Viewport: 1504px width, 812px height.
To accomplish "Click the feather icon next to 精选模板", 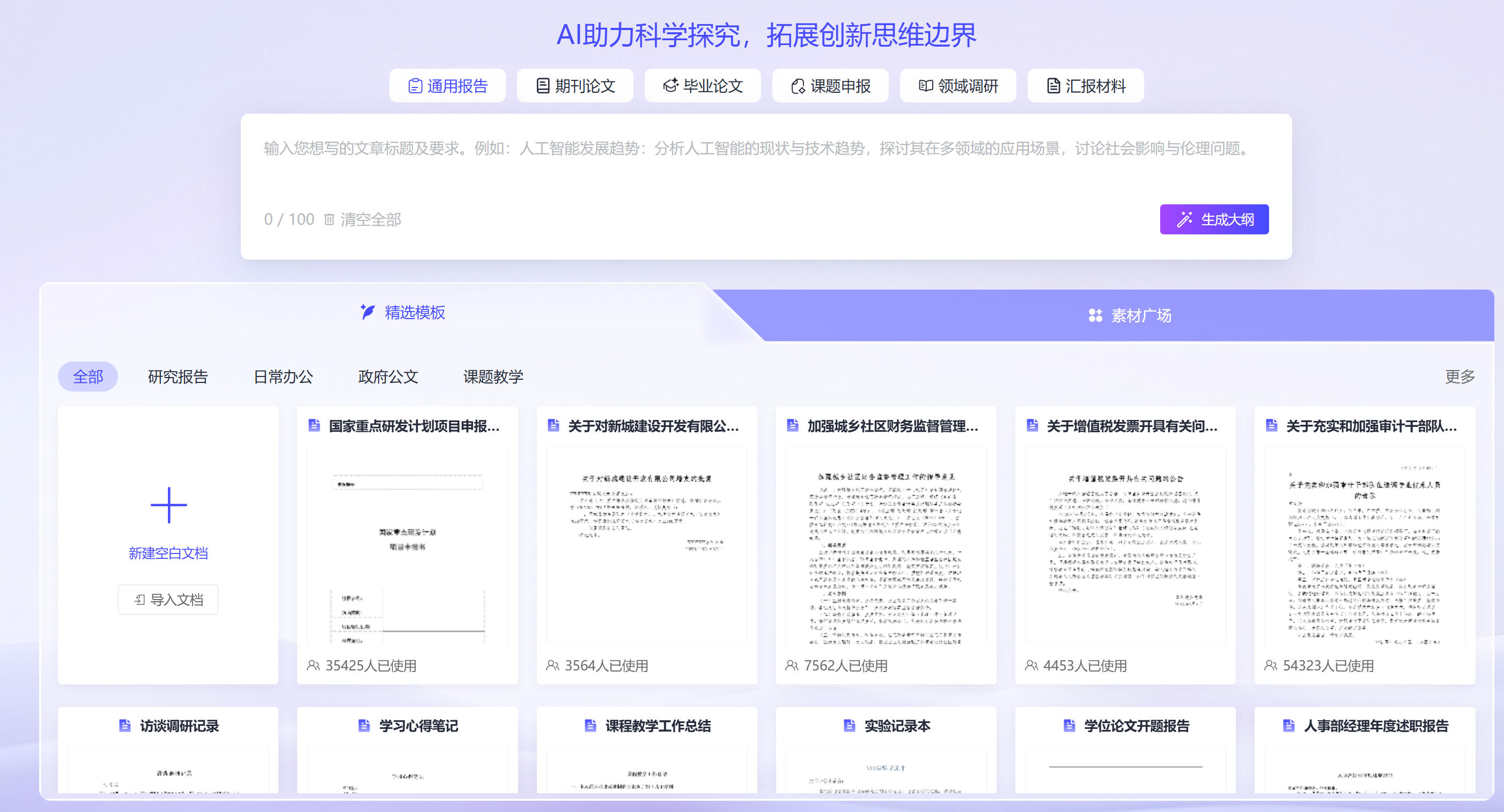I will 367,312.
